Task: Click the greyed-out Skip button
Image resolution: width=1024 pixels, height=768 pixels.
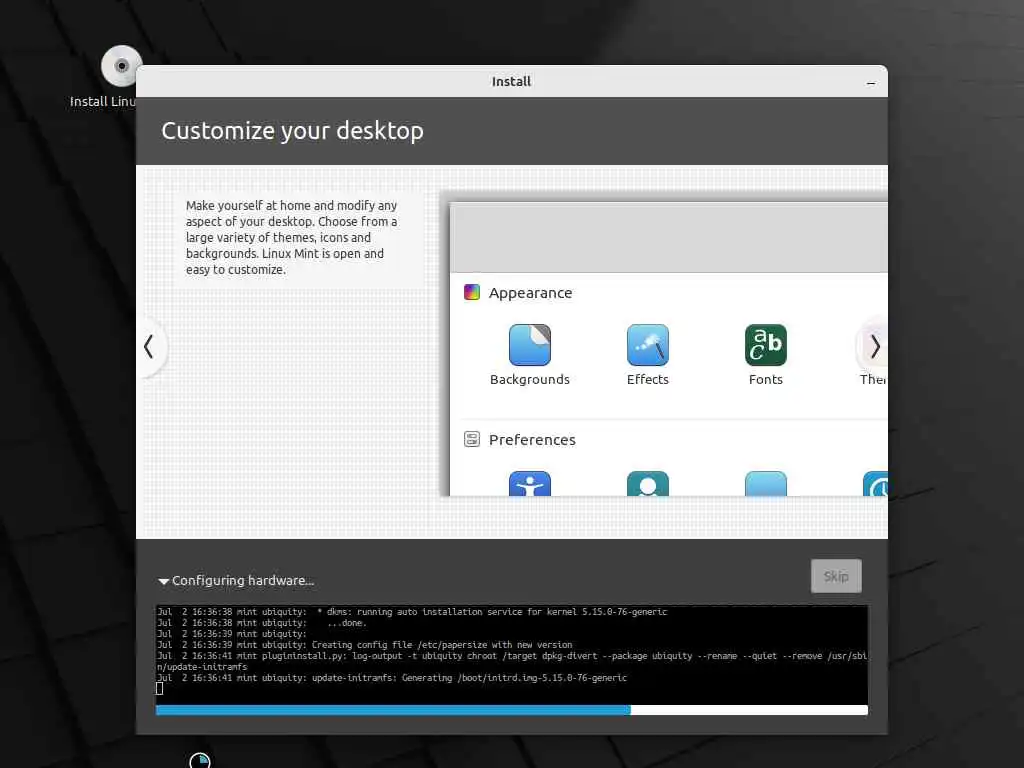Action: 836,576
